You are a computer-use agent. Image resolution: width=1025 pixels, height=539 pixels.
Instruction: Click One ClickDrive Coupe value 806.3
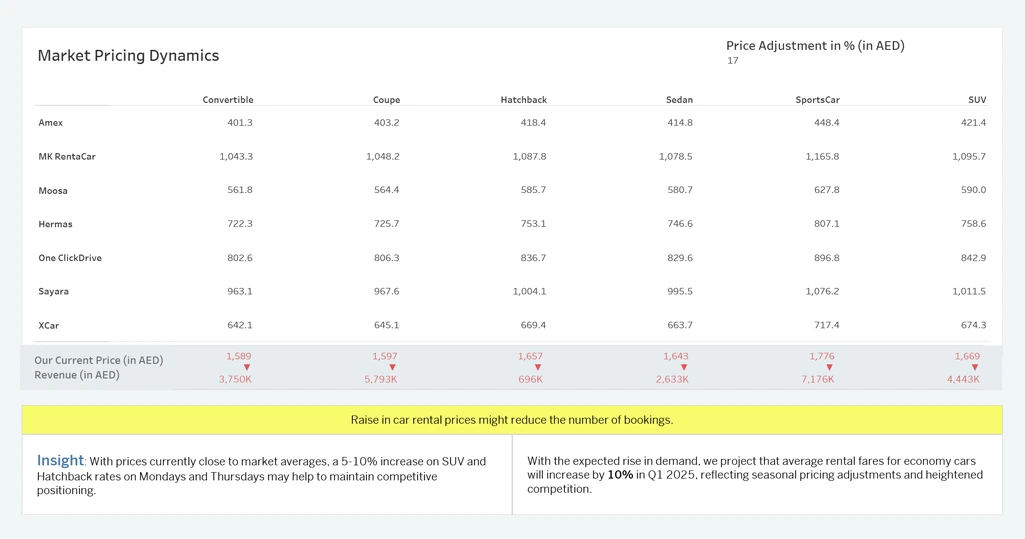pyautogui.click(x=386, y=257)
